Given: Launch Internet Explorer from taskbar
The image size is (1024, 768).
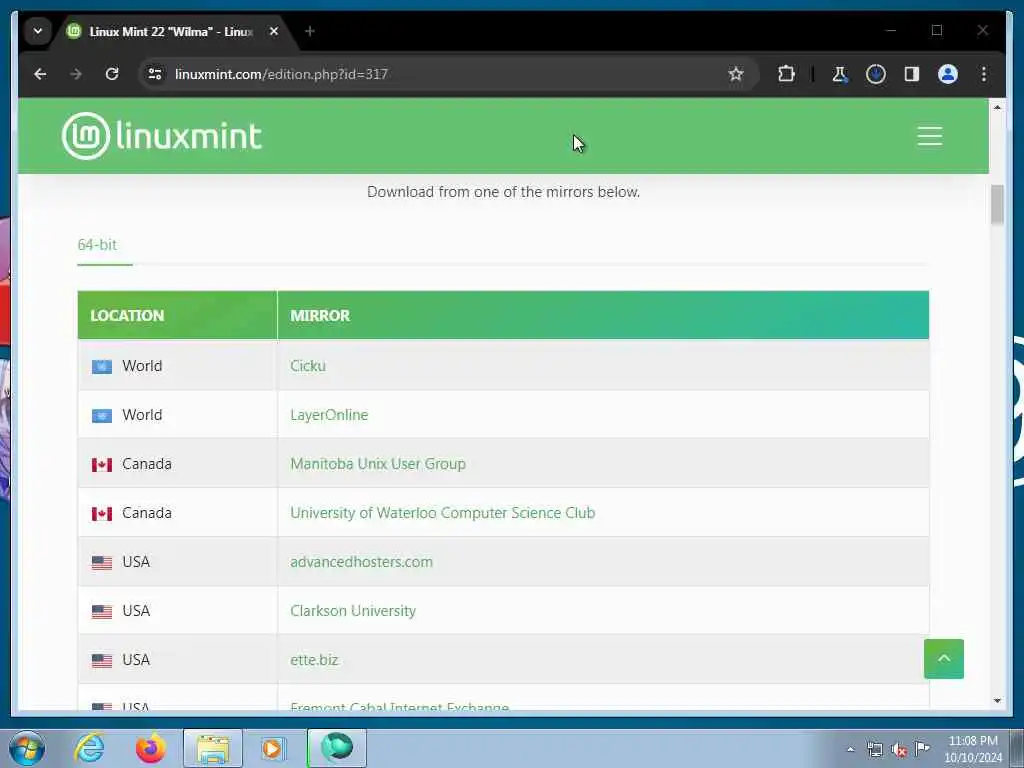Looking at the screenshot, I should pos(89,748).
